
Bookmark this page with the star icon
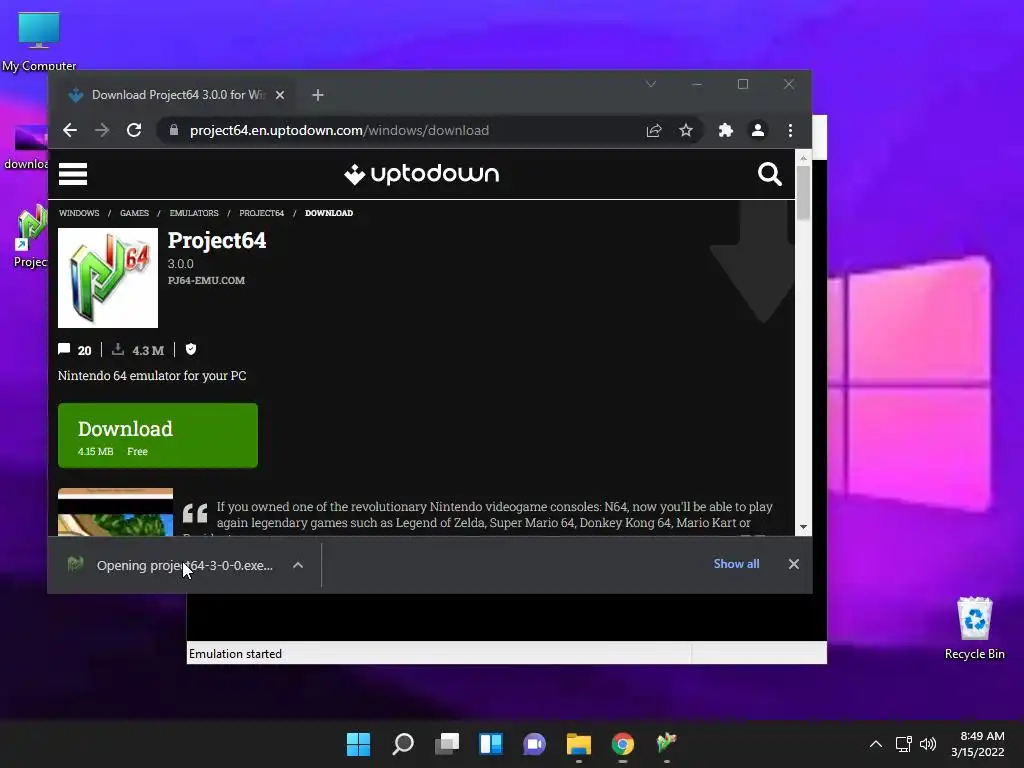coord(686,131)
